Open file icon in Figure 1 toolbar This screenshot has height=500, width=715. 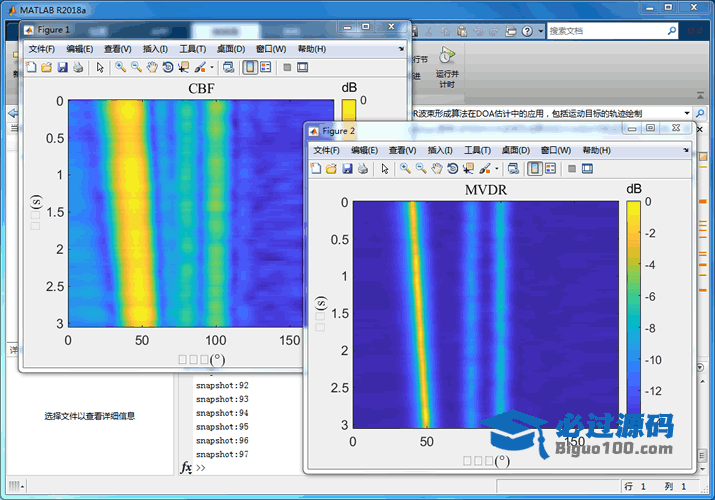46,67
